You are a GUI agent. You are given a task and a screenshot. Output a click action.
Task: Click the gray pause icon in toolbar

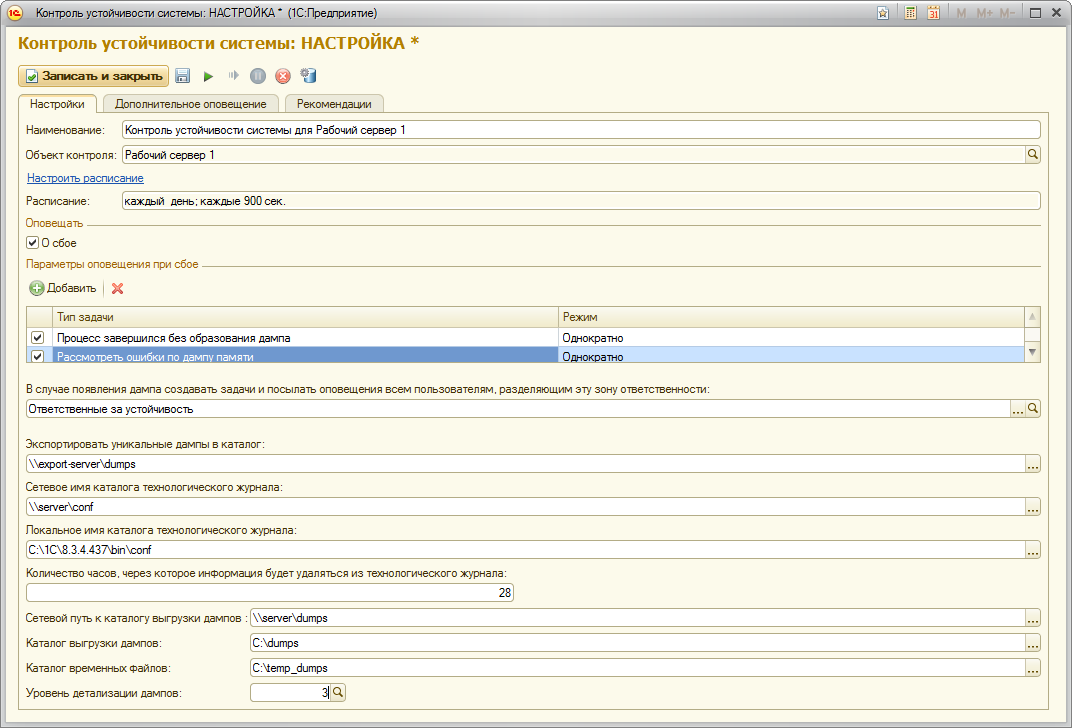click(x=258, y=76)
